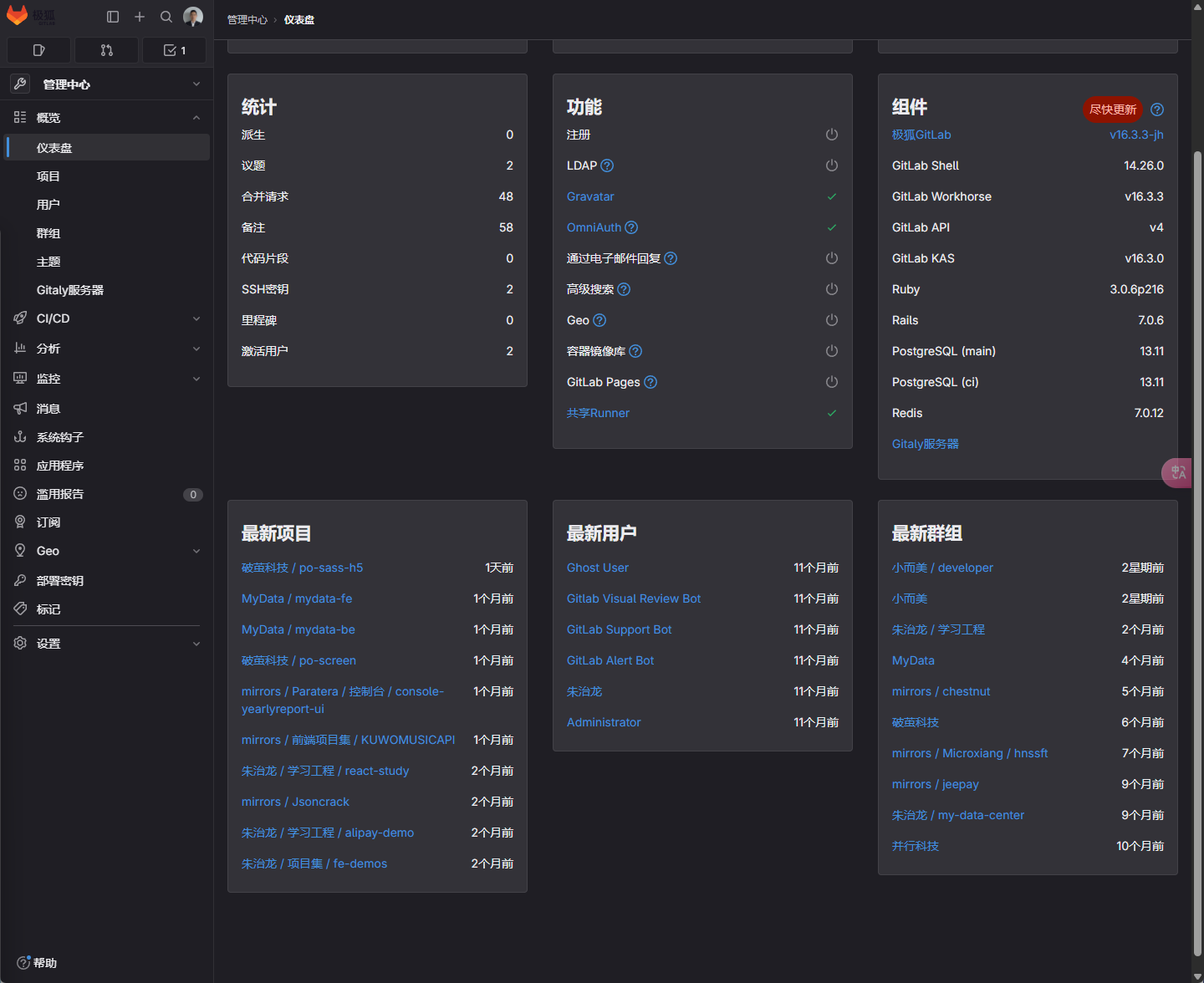Expand the 监控 sidebar section
This screenshot has height=983, width=1204.
coord(106,379)
